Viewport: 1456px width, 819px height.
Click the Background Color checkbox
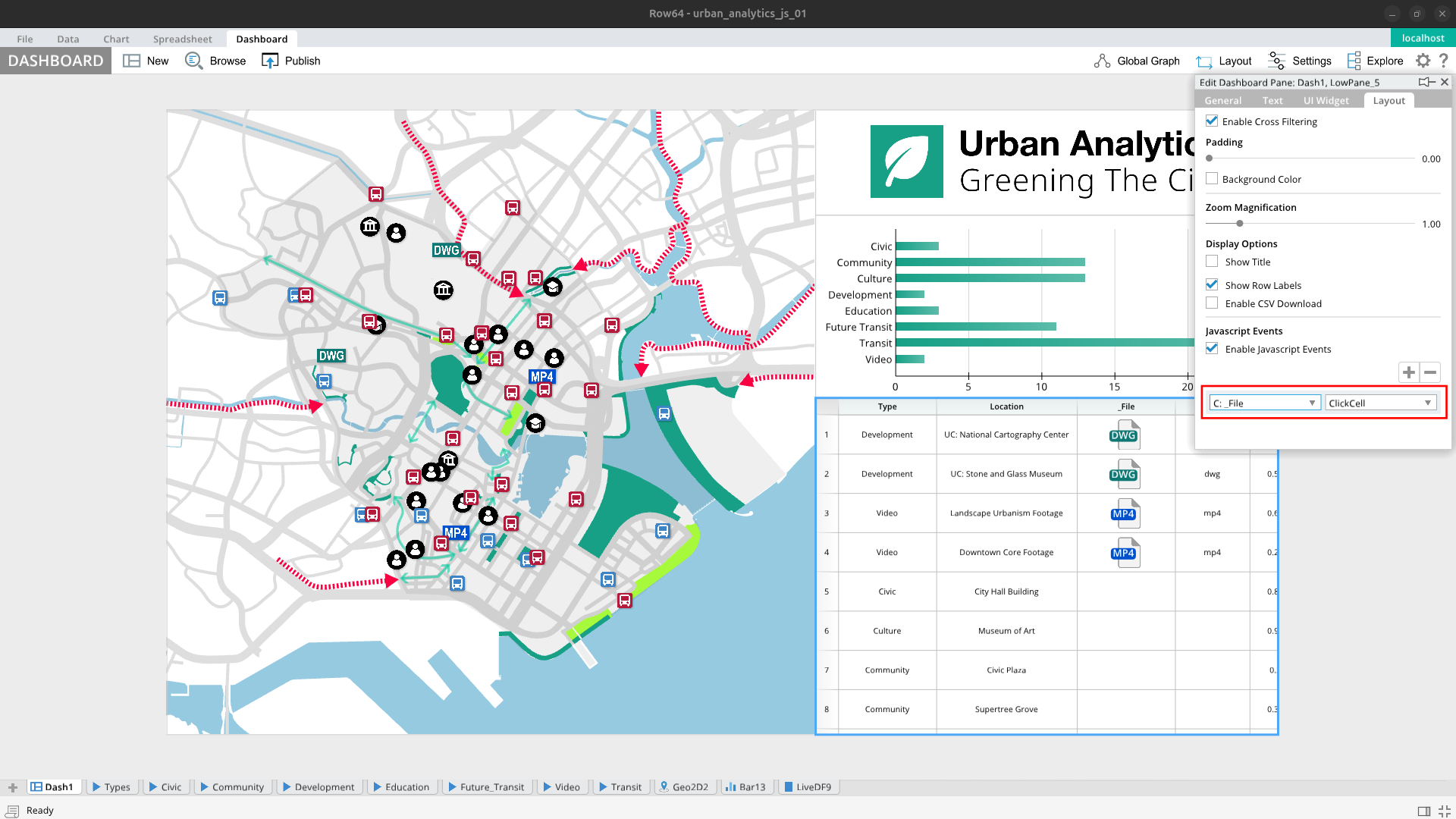click(x=1212, y=179)
